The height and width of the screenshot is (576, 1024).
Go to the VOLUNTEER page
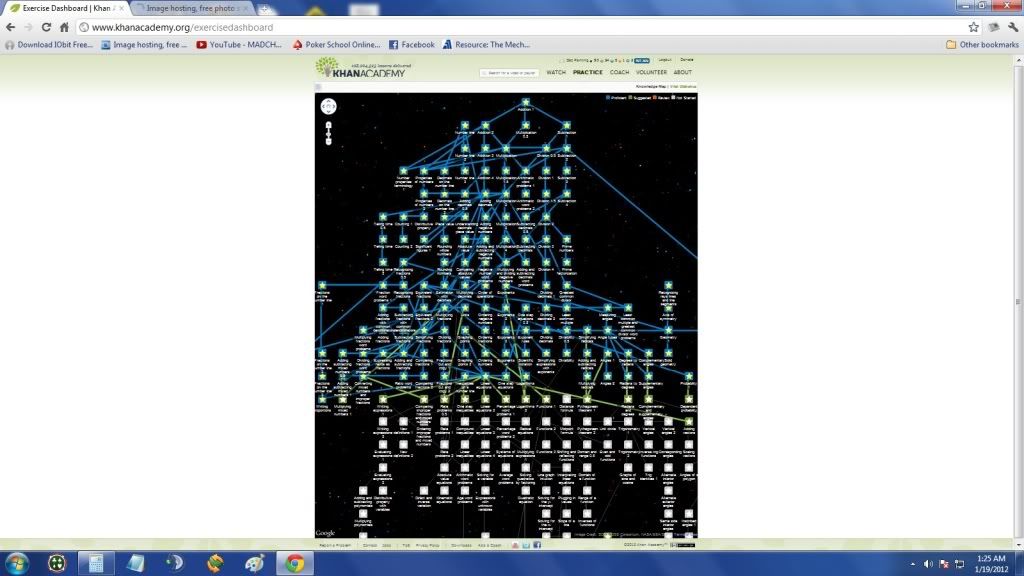pyautogui.click(x=651, y=73)
